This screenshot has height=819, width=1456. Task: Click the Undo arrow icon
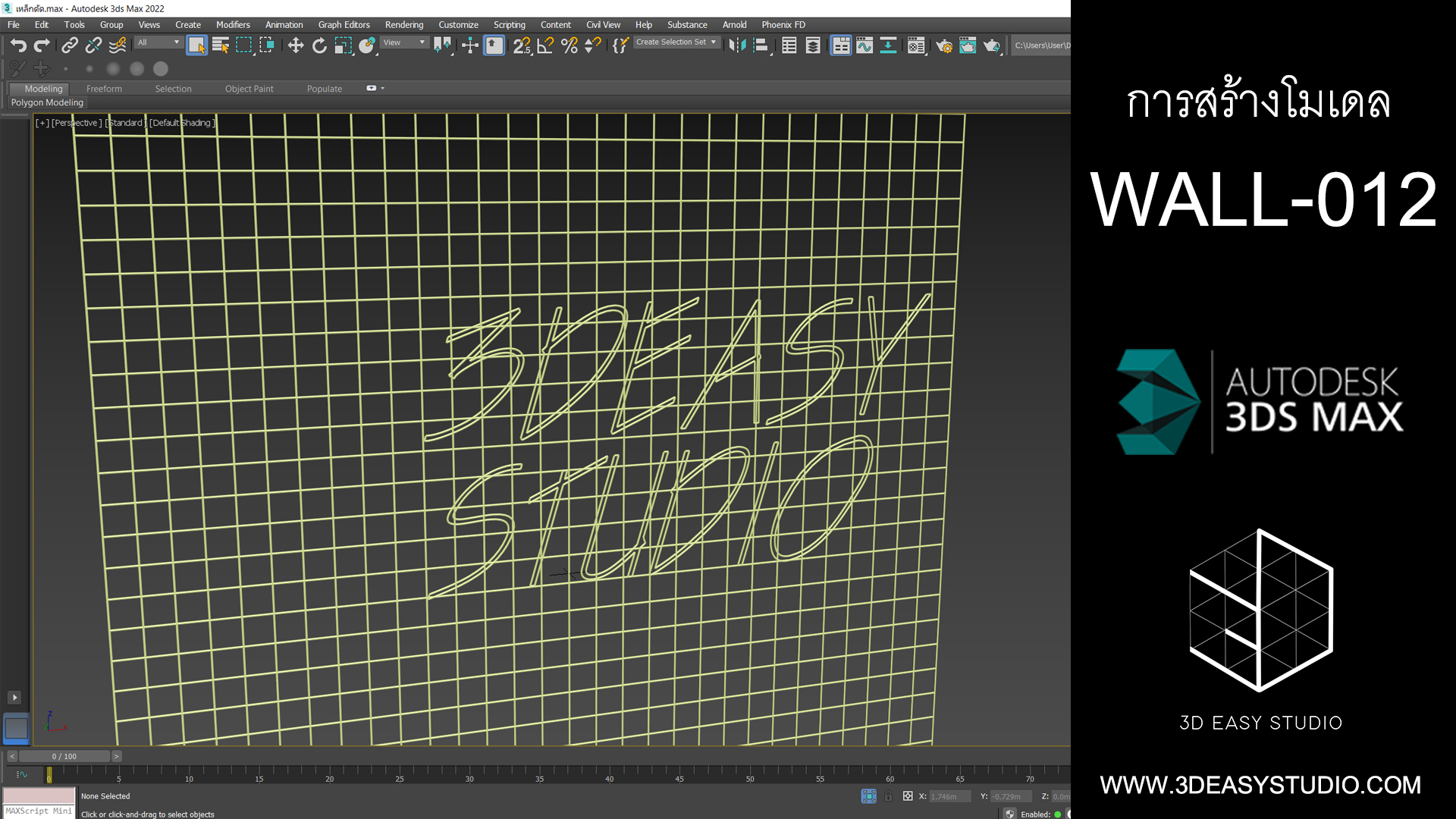[x=18, y=45]
